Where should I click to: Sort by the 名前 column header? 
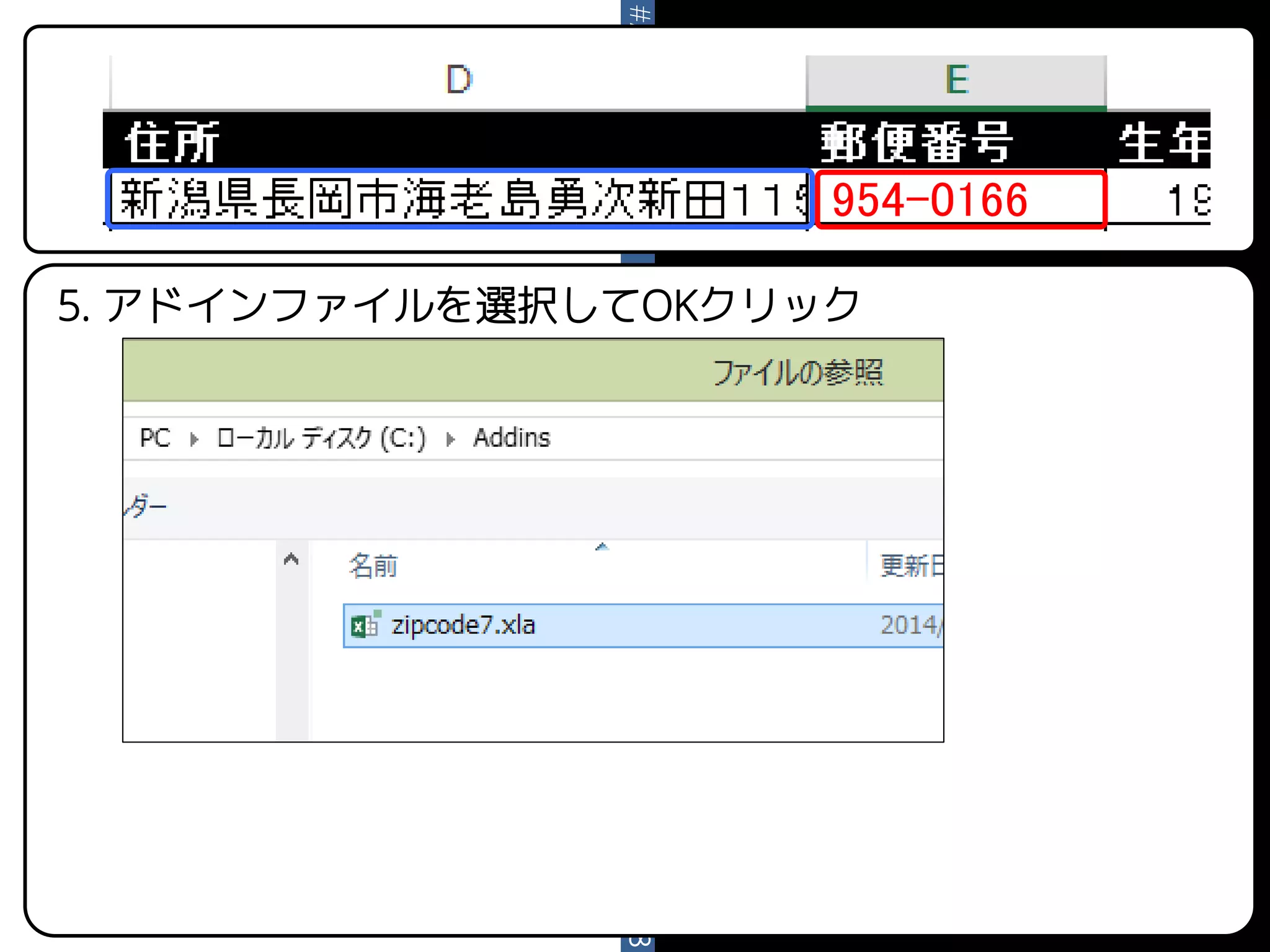[x=373, y=566]
